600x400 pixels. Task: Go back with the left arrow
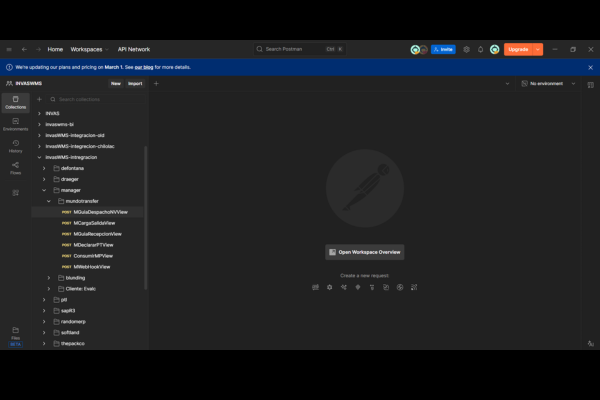(24, 49)
